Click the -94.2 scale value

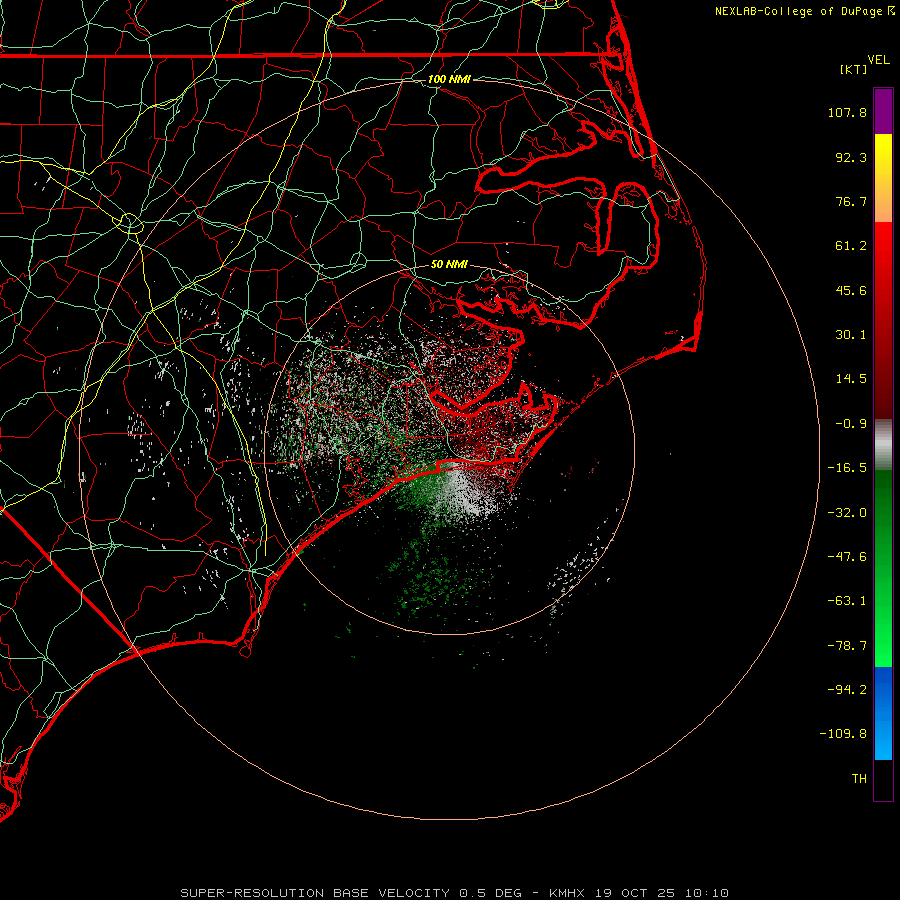tap(847, 690)
